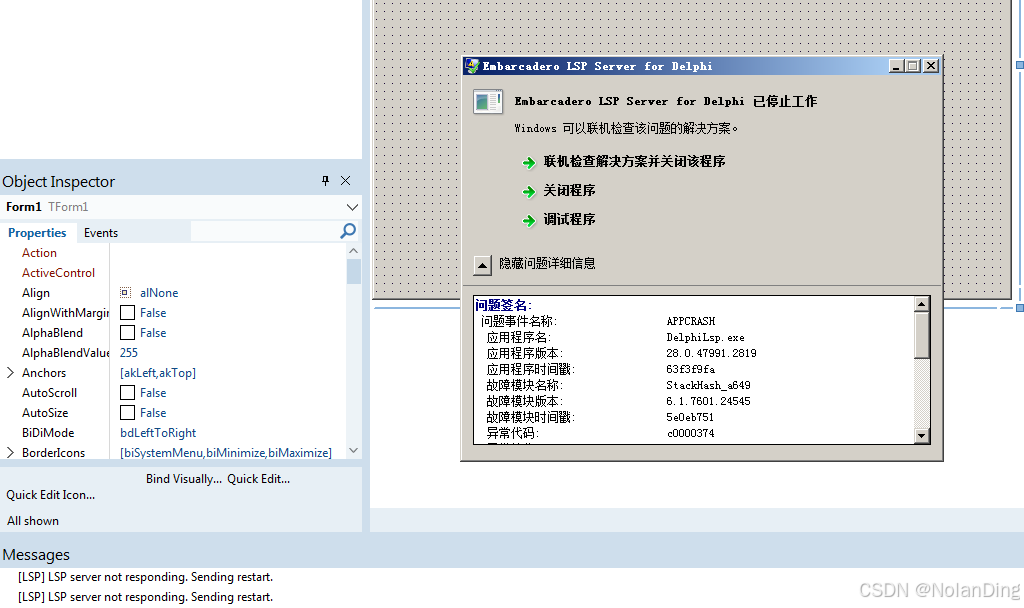1024x608 pixels.
Task: Click the AlphaBlendValue 255 value
Action: tap(129, 353)
